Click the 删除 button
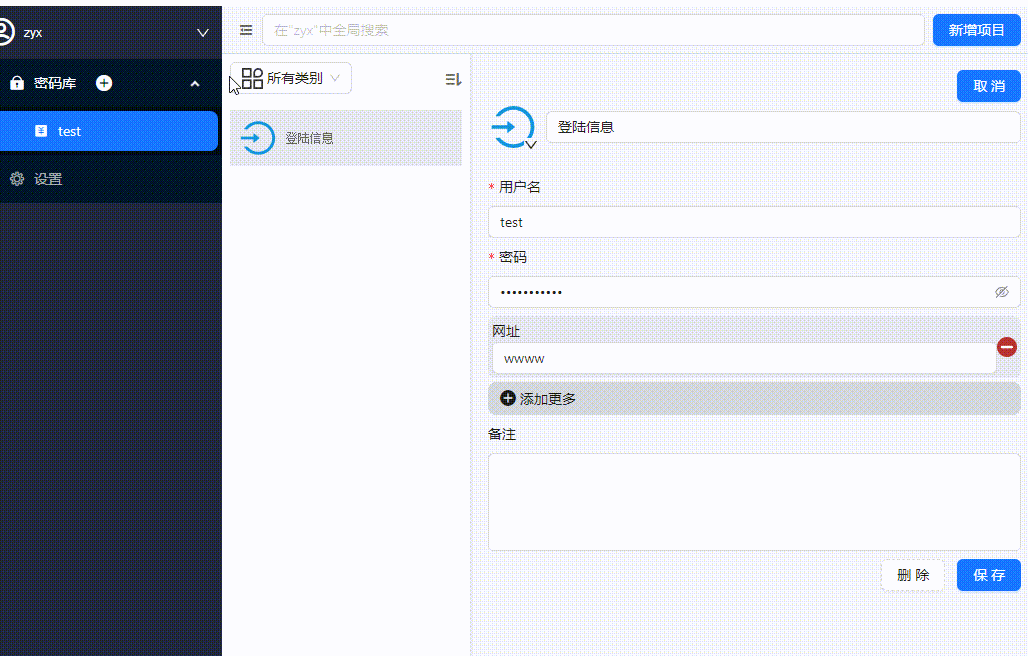The width and height of the screenshot is (1028, 656). 912,575
